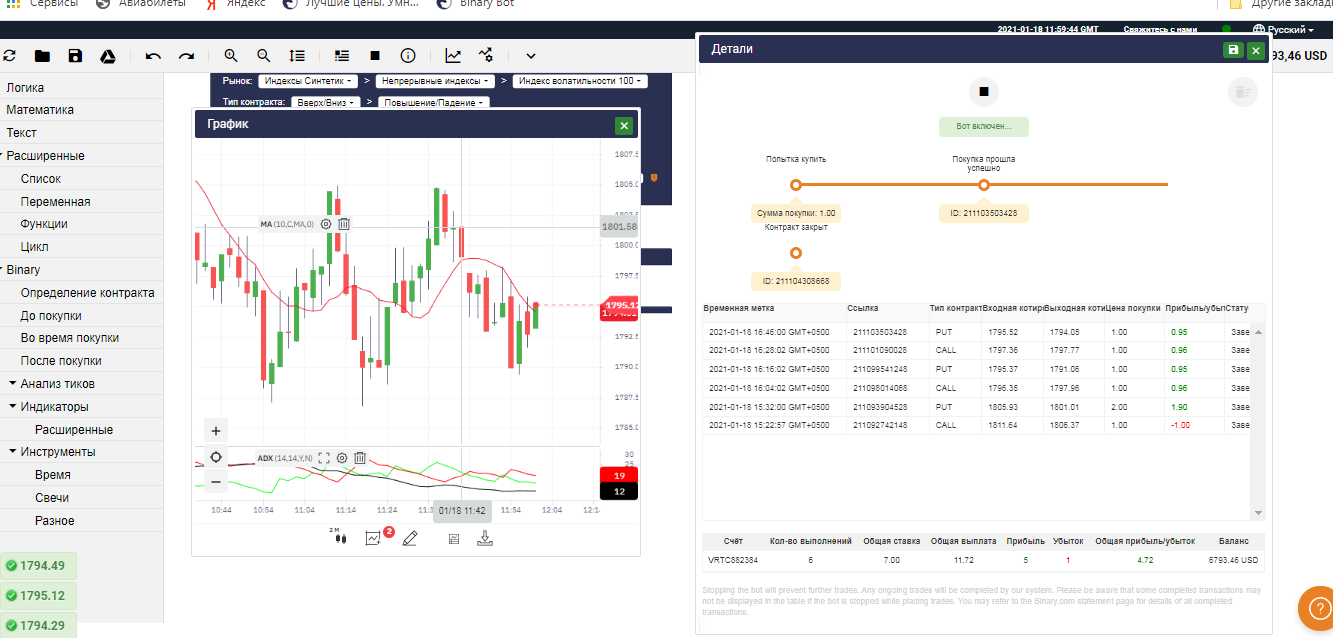Open the Индексы Синтетик market dropdown
1333x638 pixels.
coord(307,81)
